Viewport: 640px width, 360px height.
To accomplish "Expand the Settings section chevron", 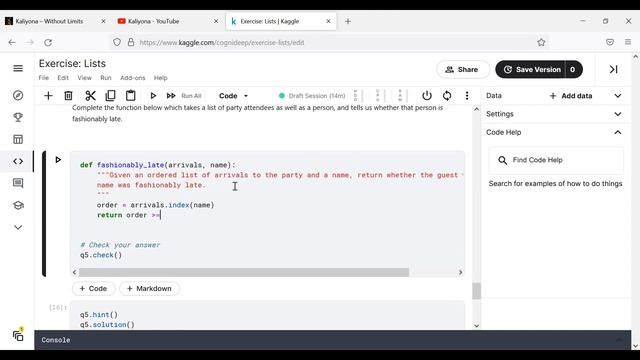I will pyautogui.click(x=618, y=114).
